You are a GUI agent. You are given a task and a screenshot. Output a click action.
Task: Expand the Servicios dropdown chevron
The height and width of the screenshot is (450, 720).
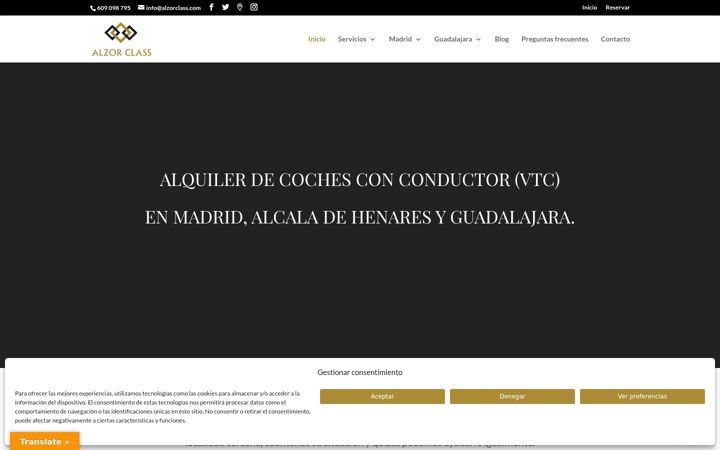373,39
